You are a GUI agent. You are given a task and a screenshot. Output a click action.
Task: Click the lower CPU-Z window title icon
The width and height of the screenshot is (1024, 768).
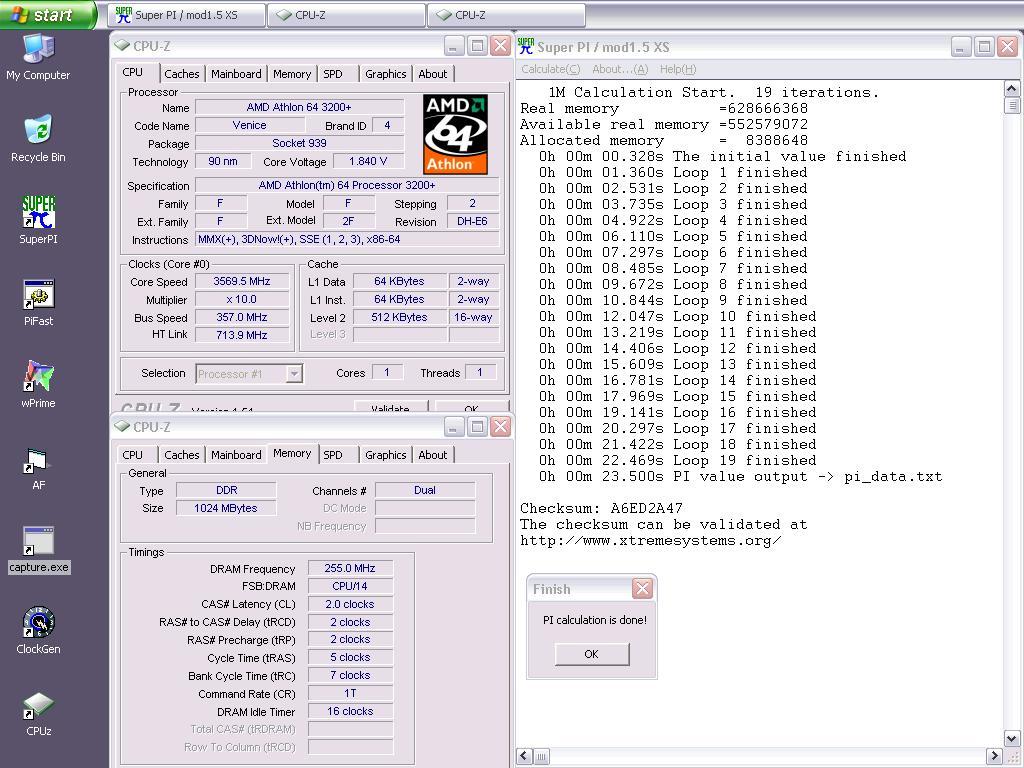point(122,426)
